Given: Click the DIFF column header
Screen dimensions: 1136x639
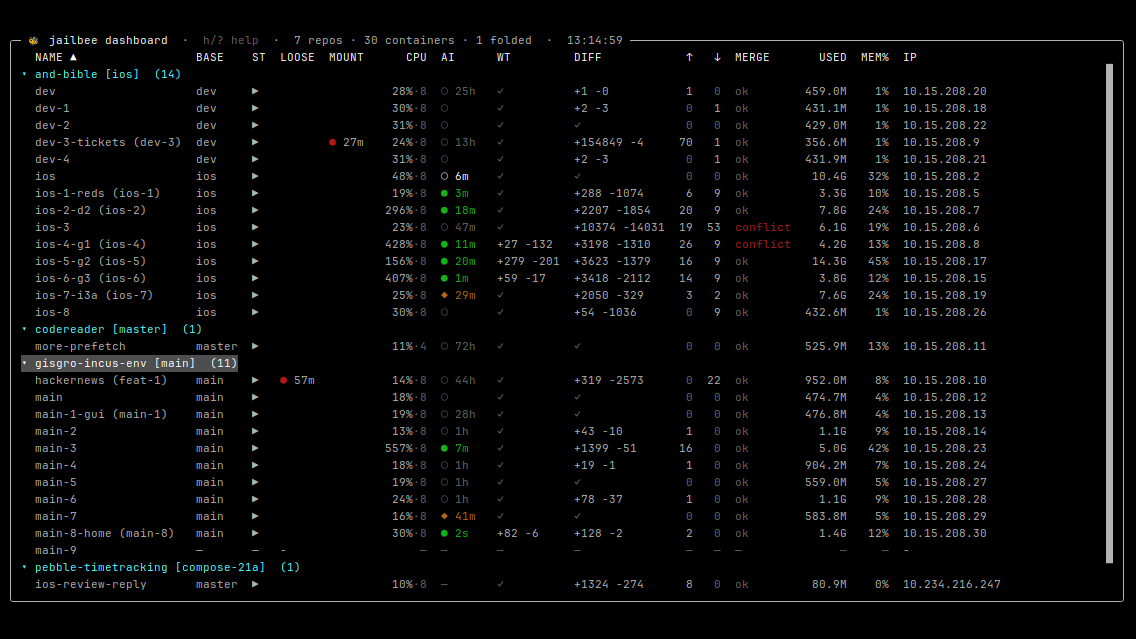Looking at the screenshot, I should [588, 57].
